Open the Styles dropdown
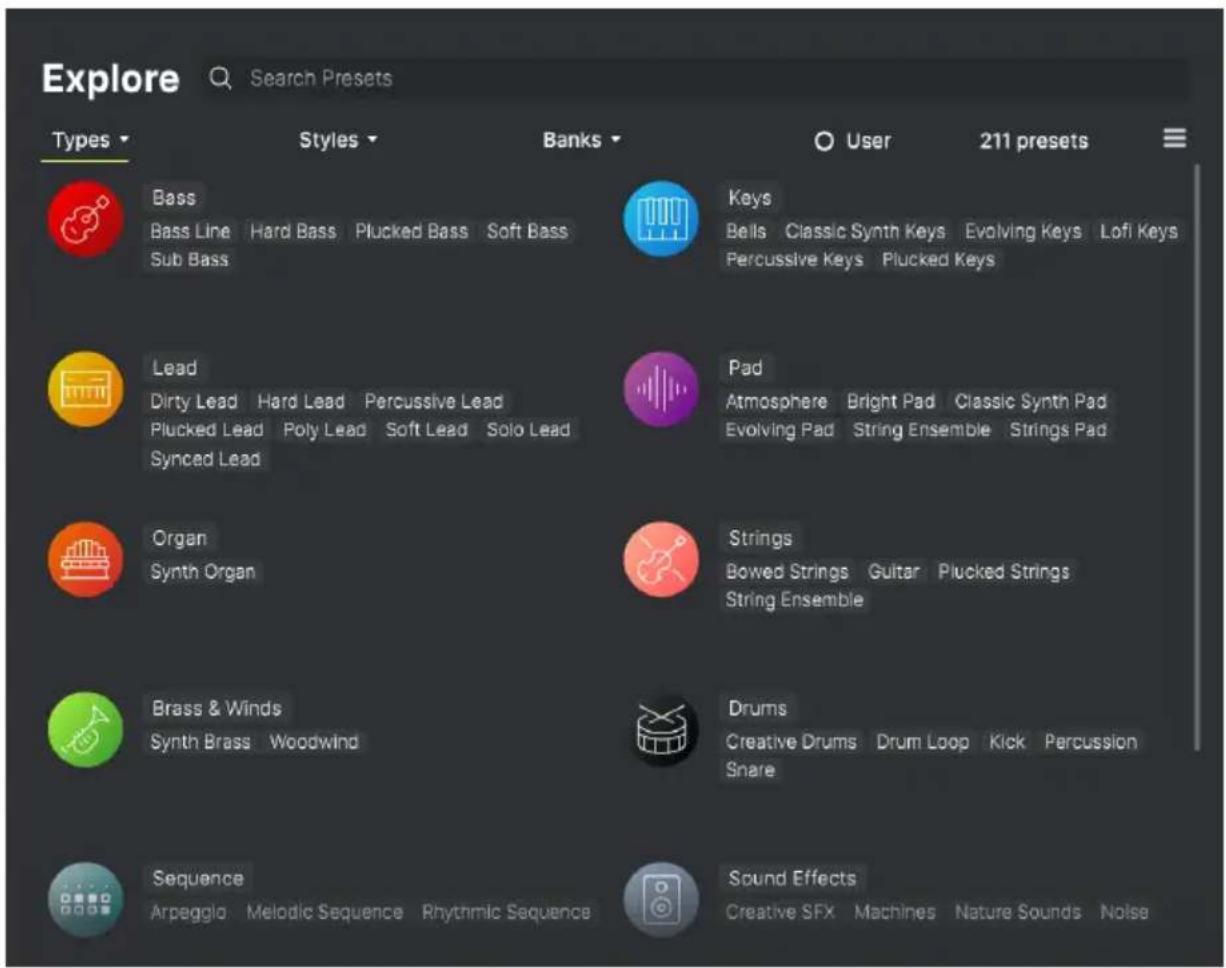 coord(338,141)
